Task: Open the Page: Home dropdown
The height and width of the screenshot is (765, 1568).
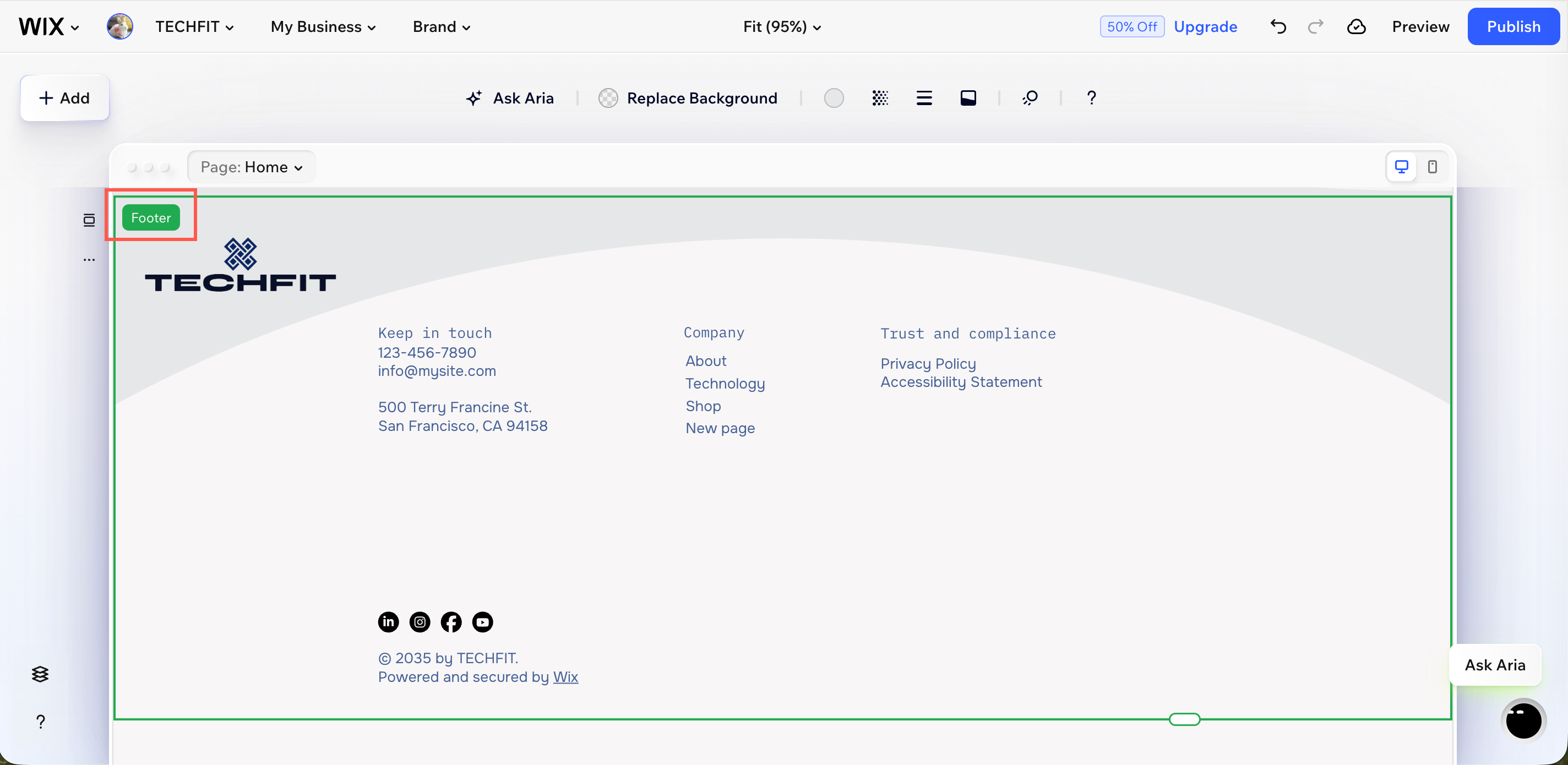Action: coord(252,167)
